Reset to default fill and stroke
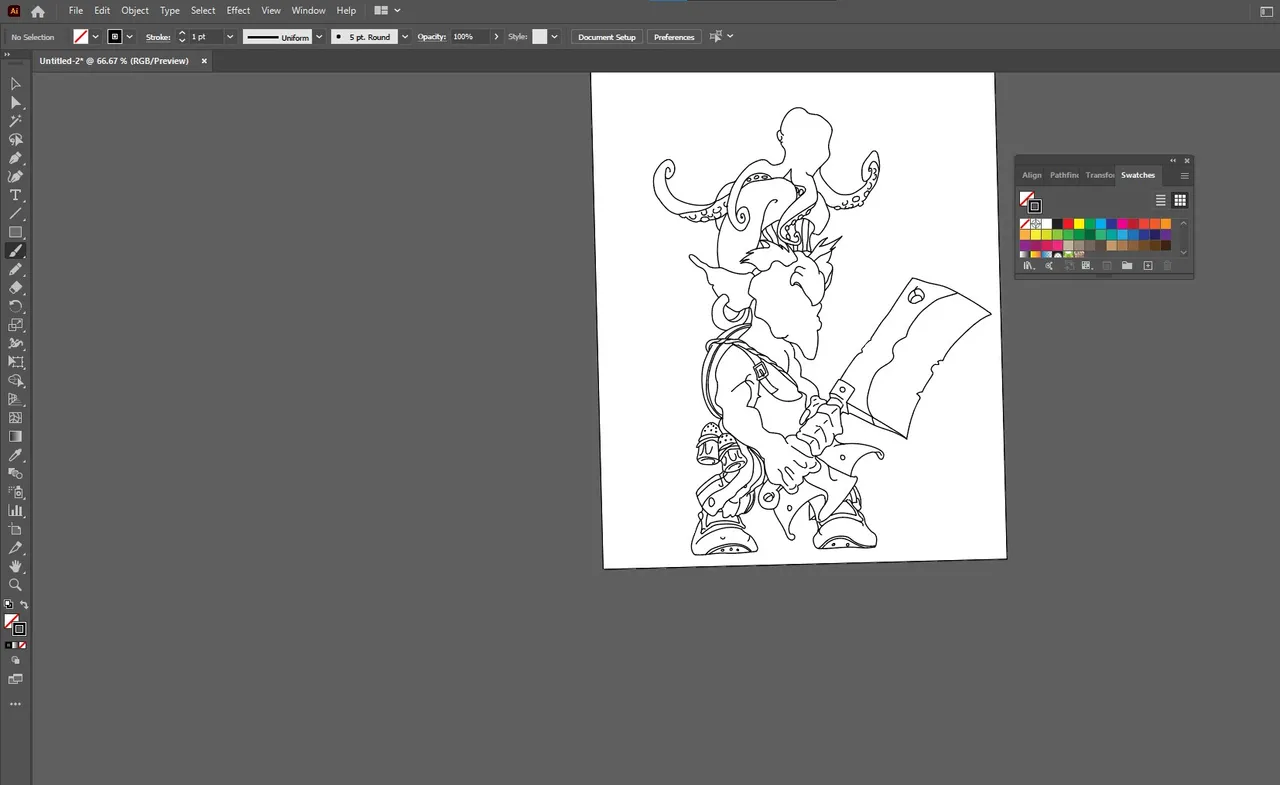Screen dimensions: 1280x785 [8, 604]
